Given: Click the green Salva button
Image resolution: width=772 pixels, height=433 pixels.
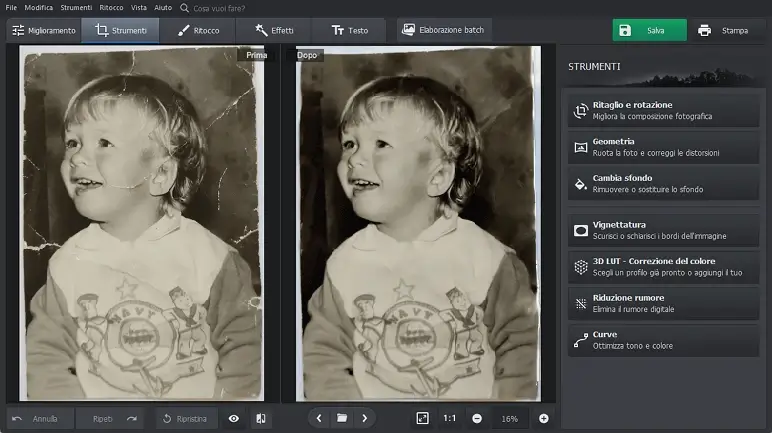Looking at the screenshot, I should tap(649, 31).
